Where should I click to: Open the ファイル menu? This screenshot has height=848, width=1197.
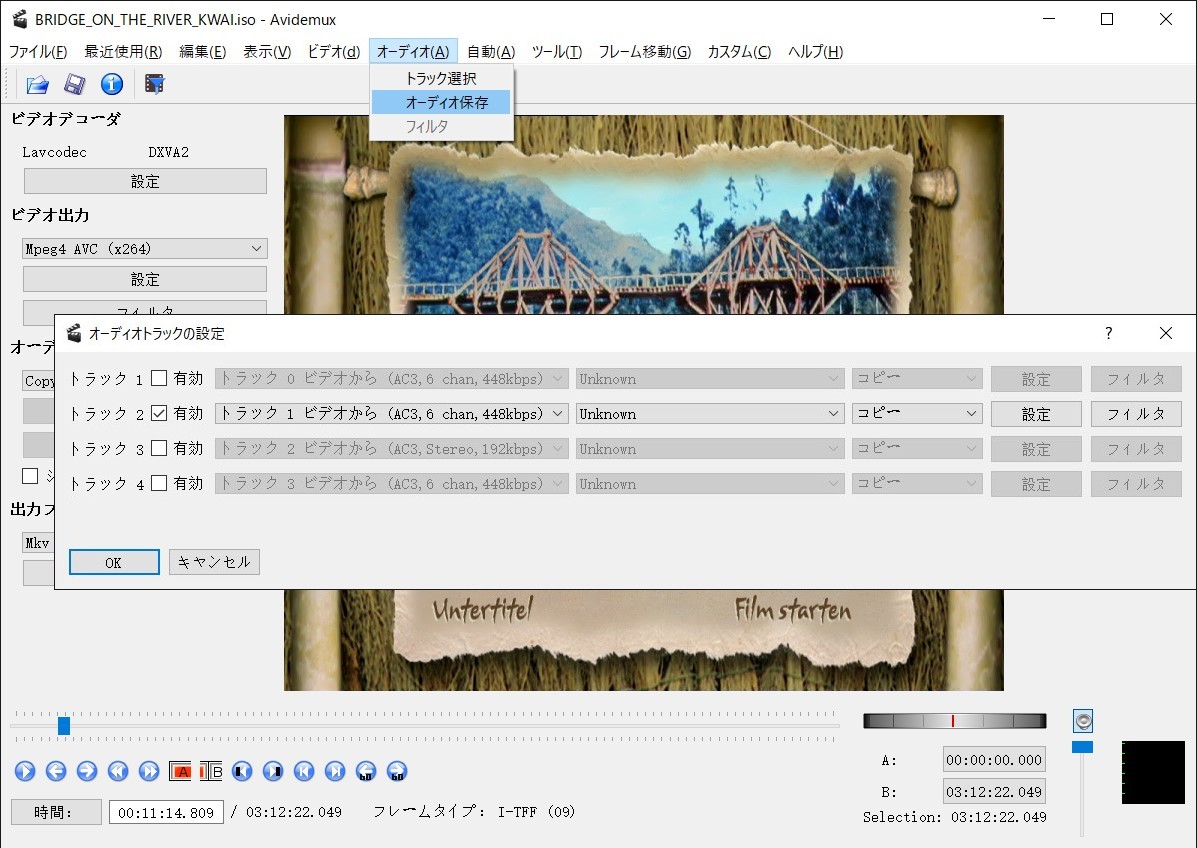coord(38,51)
